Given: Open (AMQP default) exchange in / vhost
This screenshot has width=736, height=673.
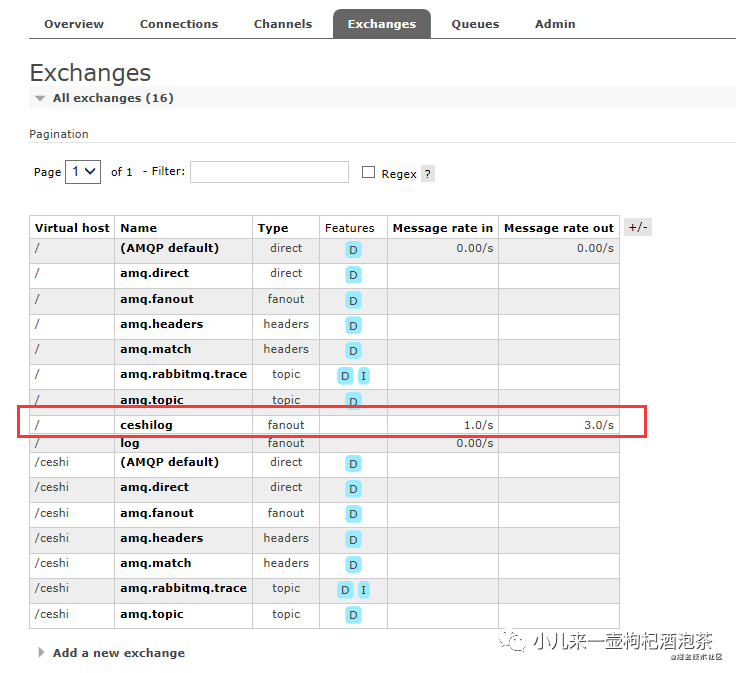Looking at the screenshot, I should [x=169, y=248].
